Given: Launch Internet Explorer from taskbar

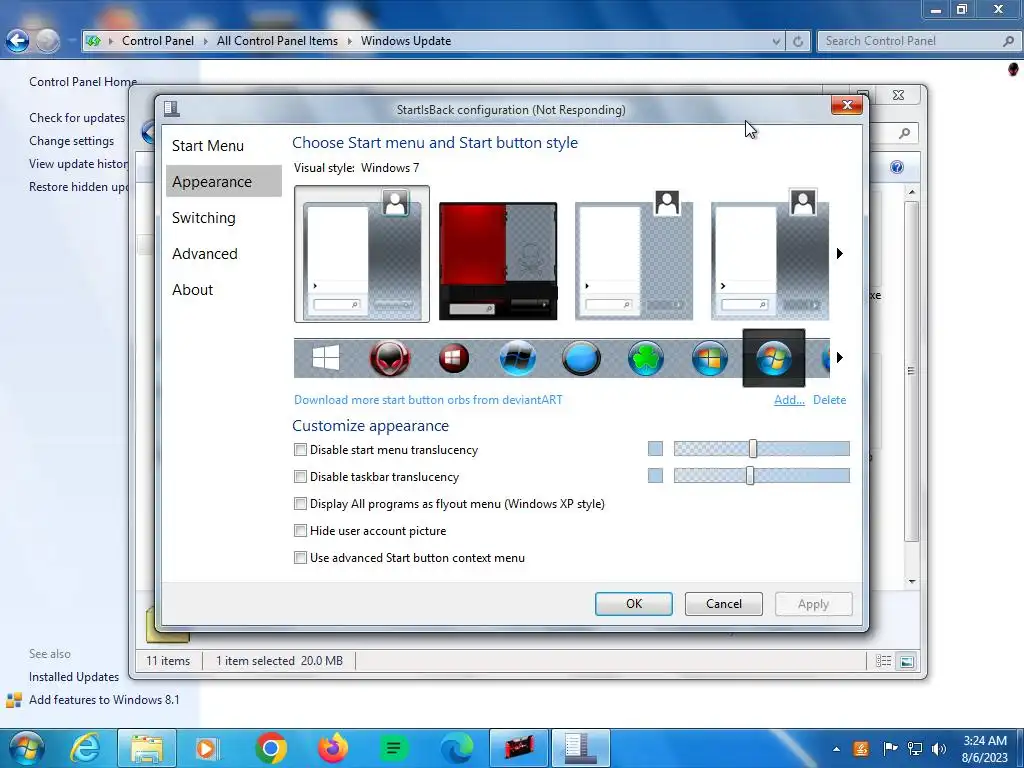Looking at the screenshot, I should point(86,748).
